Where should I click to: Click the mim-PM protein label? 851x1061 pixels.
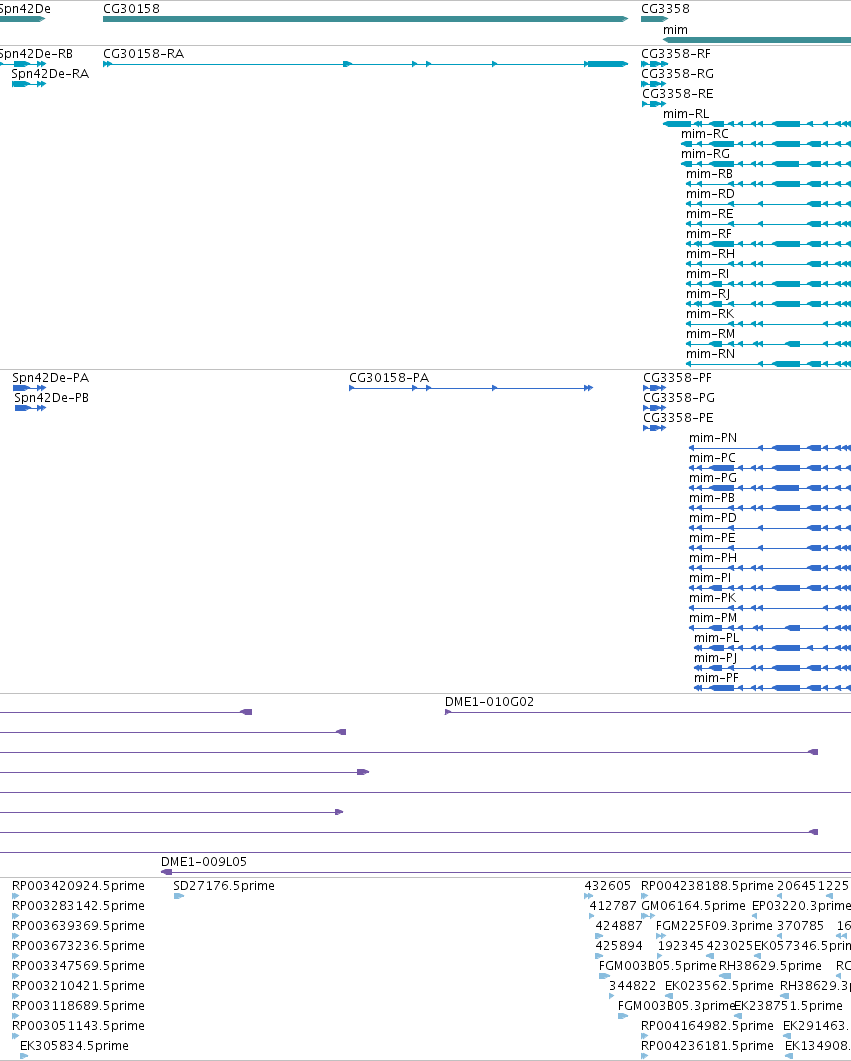point(713,617)
